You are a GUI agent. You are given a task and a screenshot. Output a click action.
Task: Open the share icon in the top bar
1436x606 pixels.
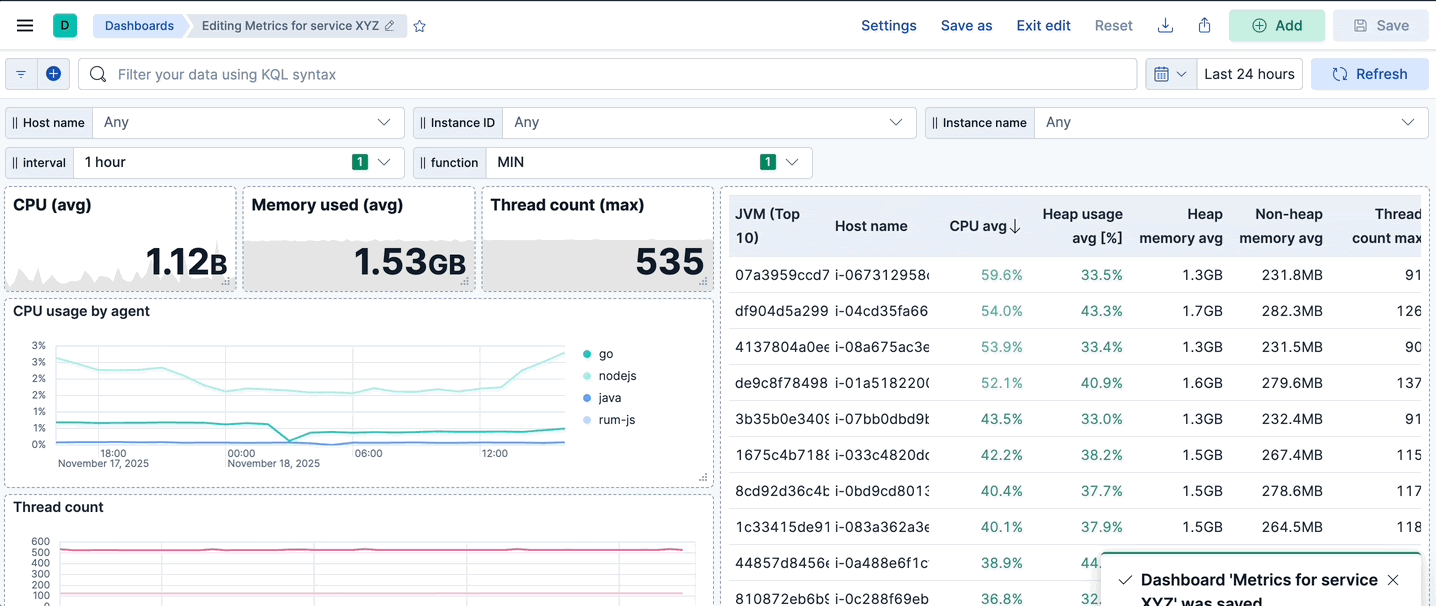(x=1205, y=26)
